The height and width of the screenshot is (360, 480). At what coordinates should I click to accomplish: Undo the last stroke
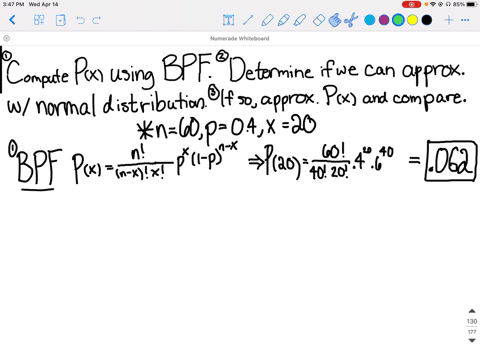pos(80,20)
